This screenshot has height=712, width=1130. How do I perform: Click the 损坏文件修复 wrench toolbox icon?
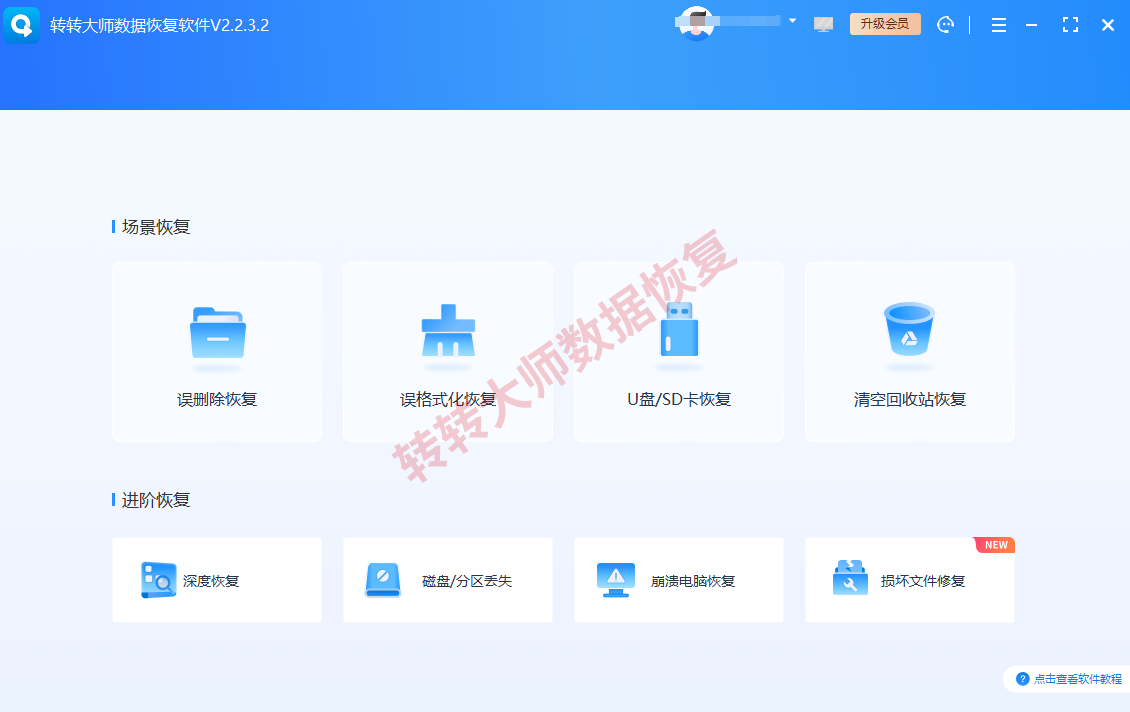(x=850, y=578)
